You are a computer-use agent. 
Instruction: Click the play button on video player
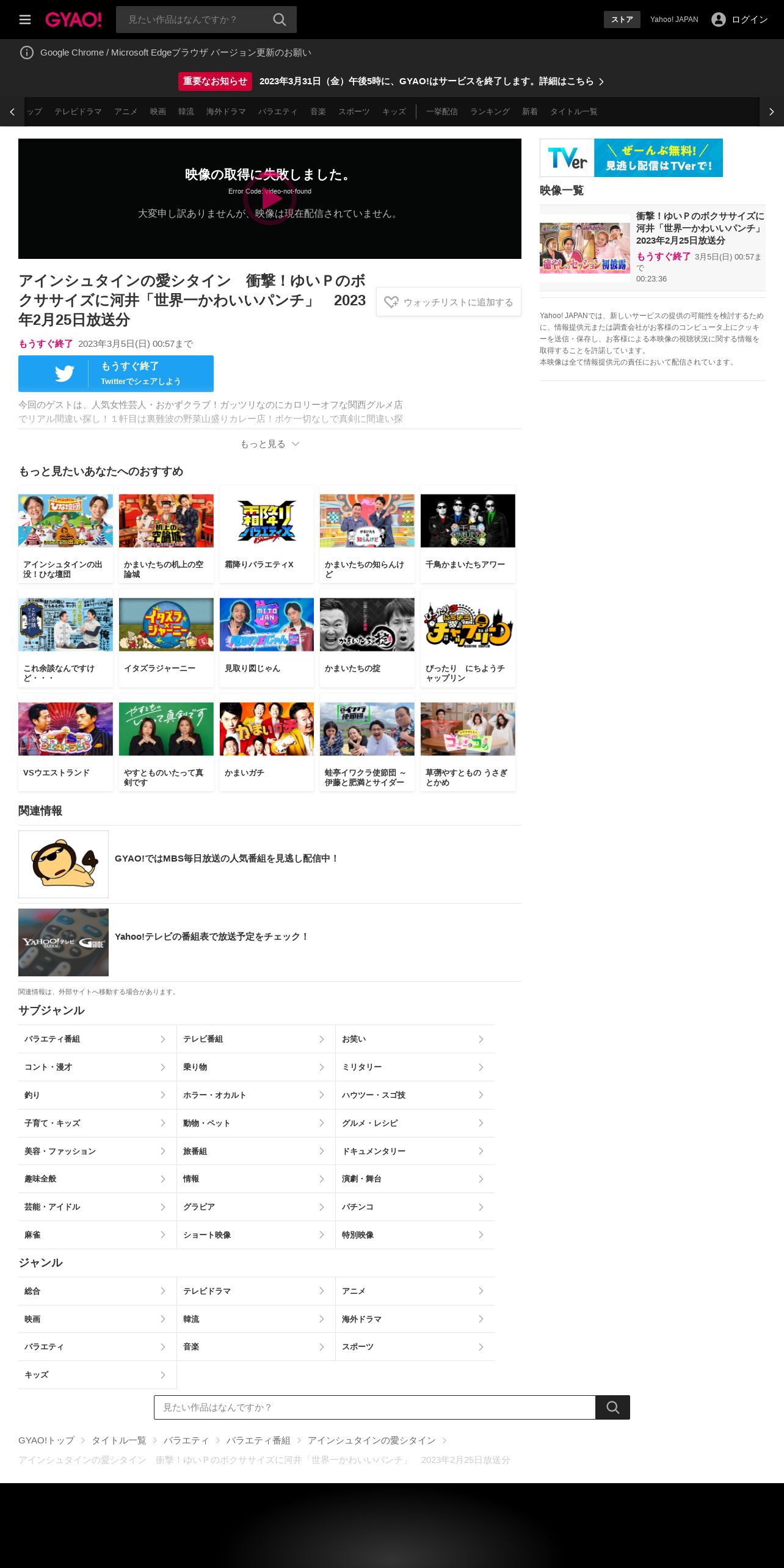[270, 198]
